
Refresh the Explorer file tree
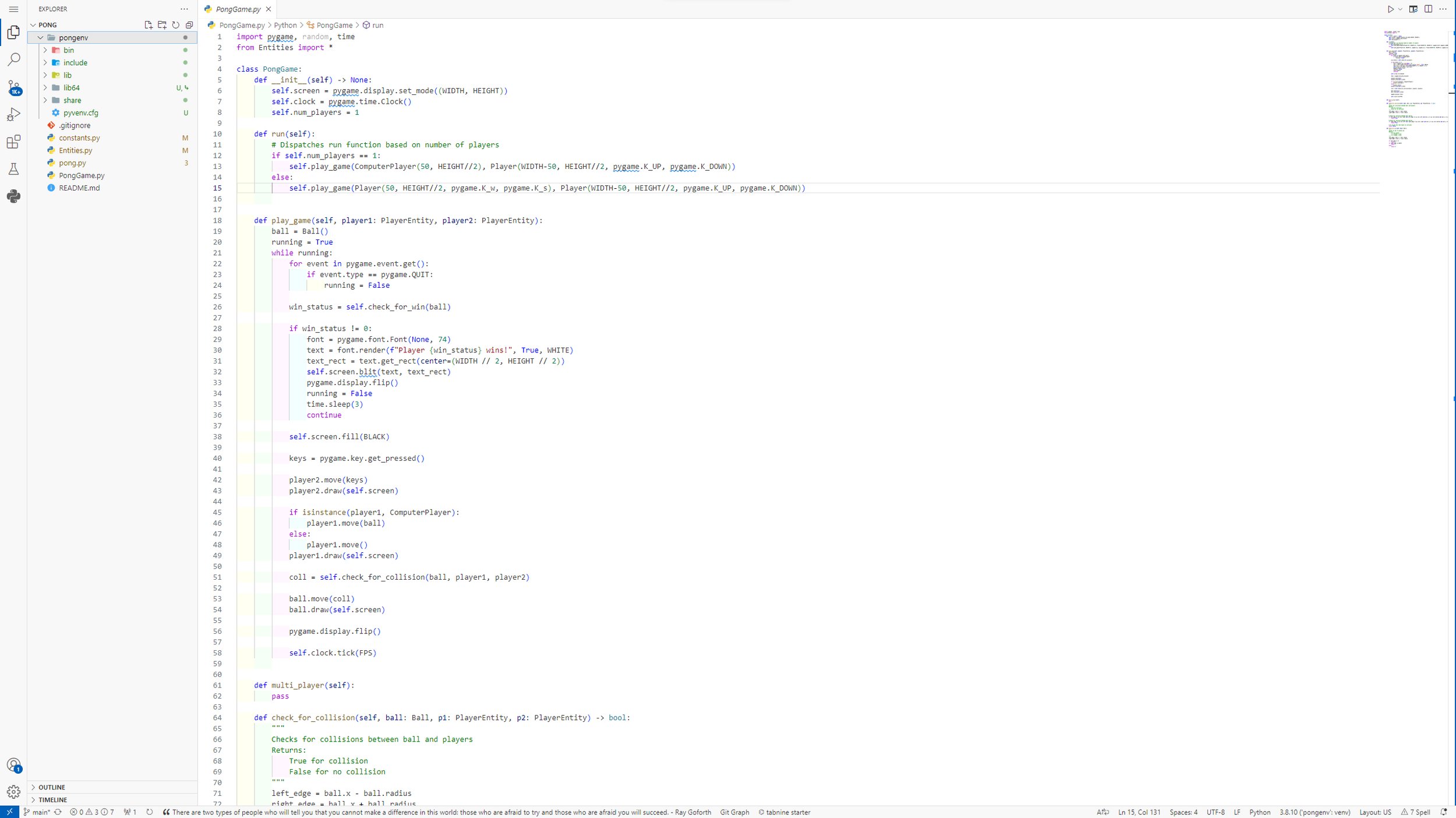click(x=176, y=25)
